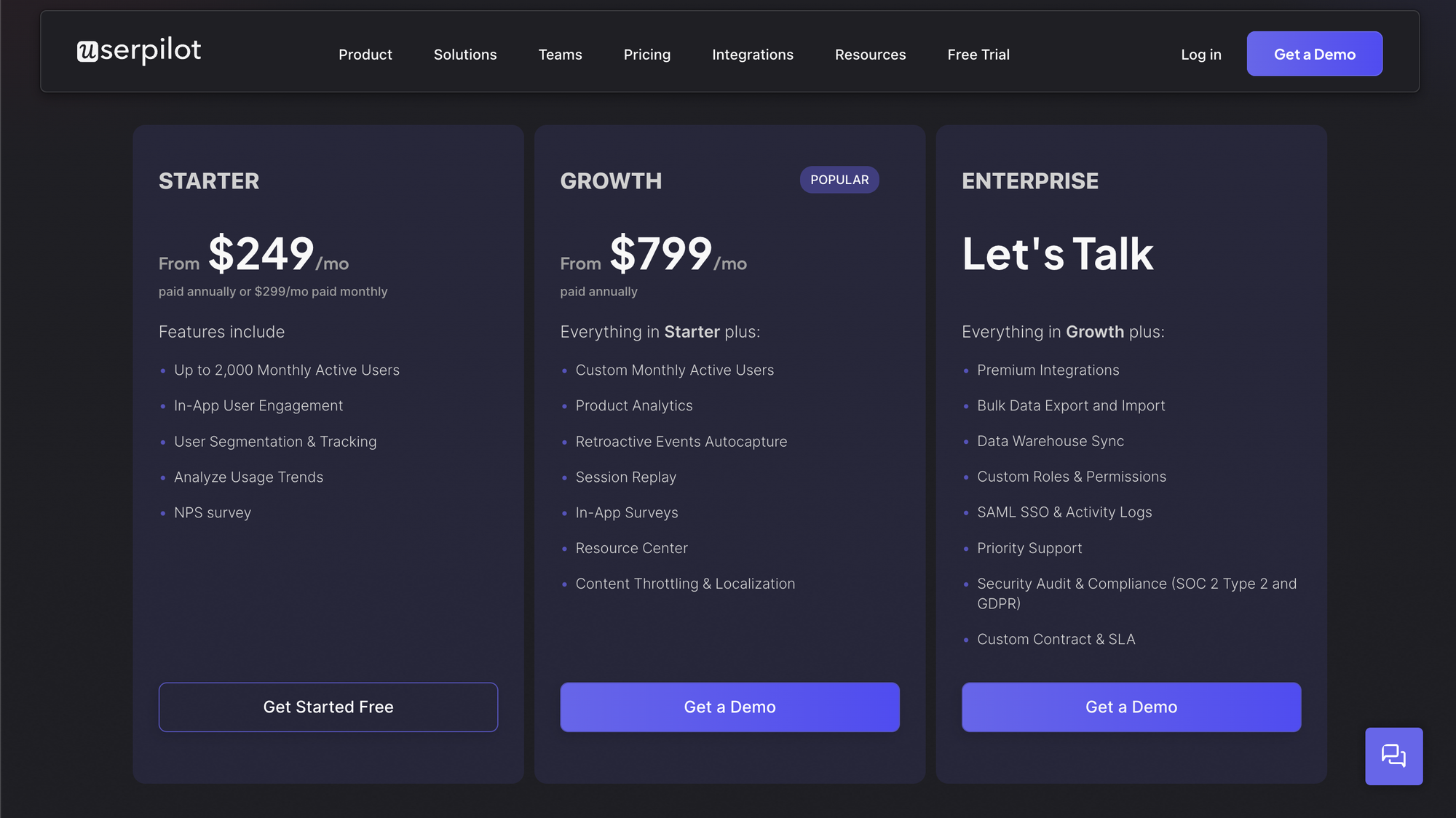Click the STARTER plan heading
Screen dimensions: 1456x818
point(209,181)
